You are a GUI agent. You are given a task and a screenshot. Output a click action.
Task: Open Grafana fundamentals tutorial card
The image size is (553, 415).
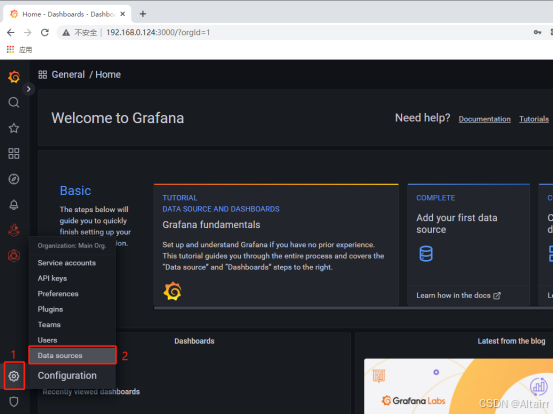[276, 245]
